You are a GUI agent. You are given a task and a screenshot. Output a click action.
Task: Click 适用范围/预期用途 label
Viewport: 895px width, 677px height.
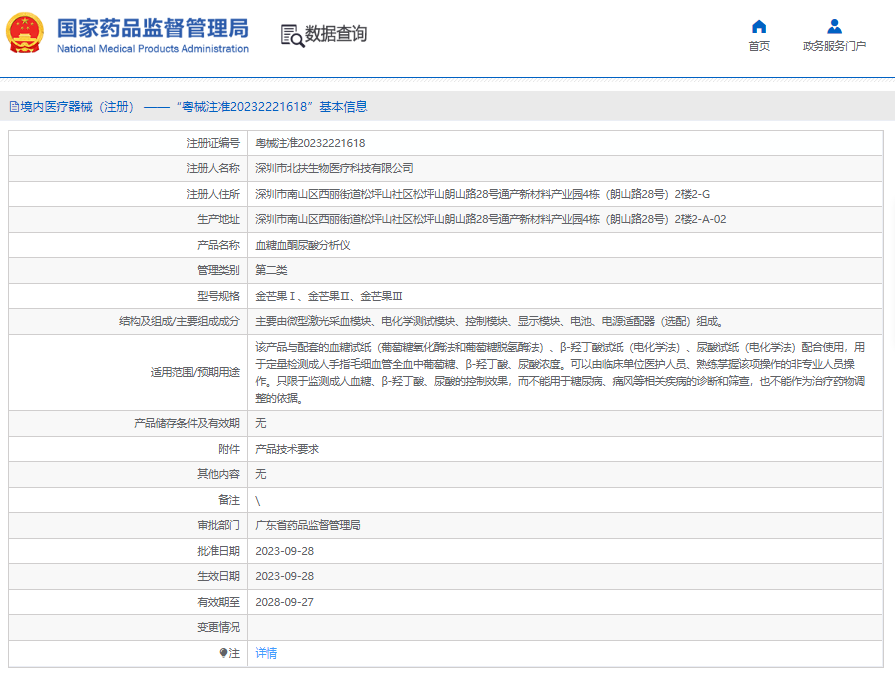coord(195,373)
